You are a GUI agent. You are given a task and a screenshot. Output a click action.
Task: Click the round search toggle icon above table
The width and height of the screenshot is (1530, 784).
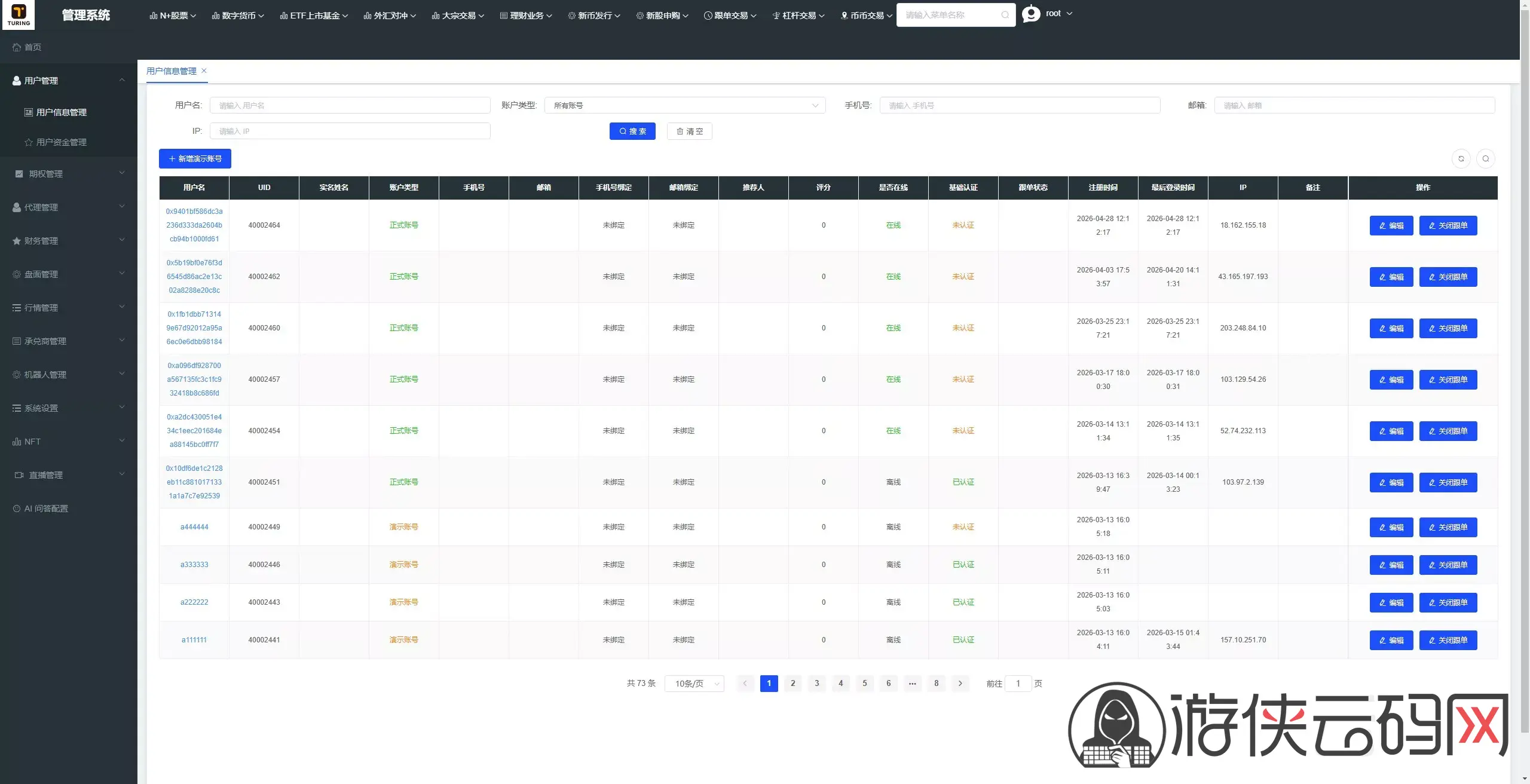point(1486,158)
